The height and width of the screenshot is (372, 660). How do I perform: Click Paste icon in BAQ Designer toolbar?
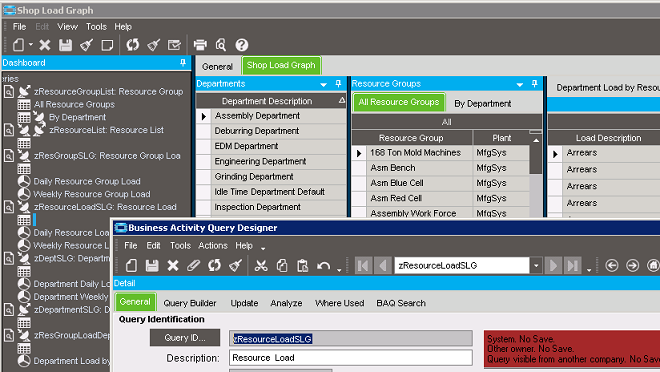(302, 266)
